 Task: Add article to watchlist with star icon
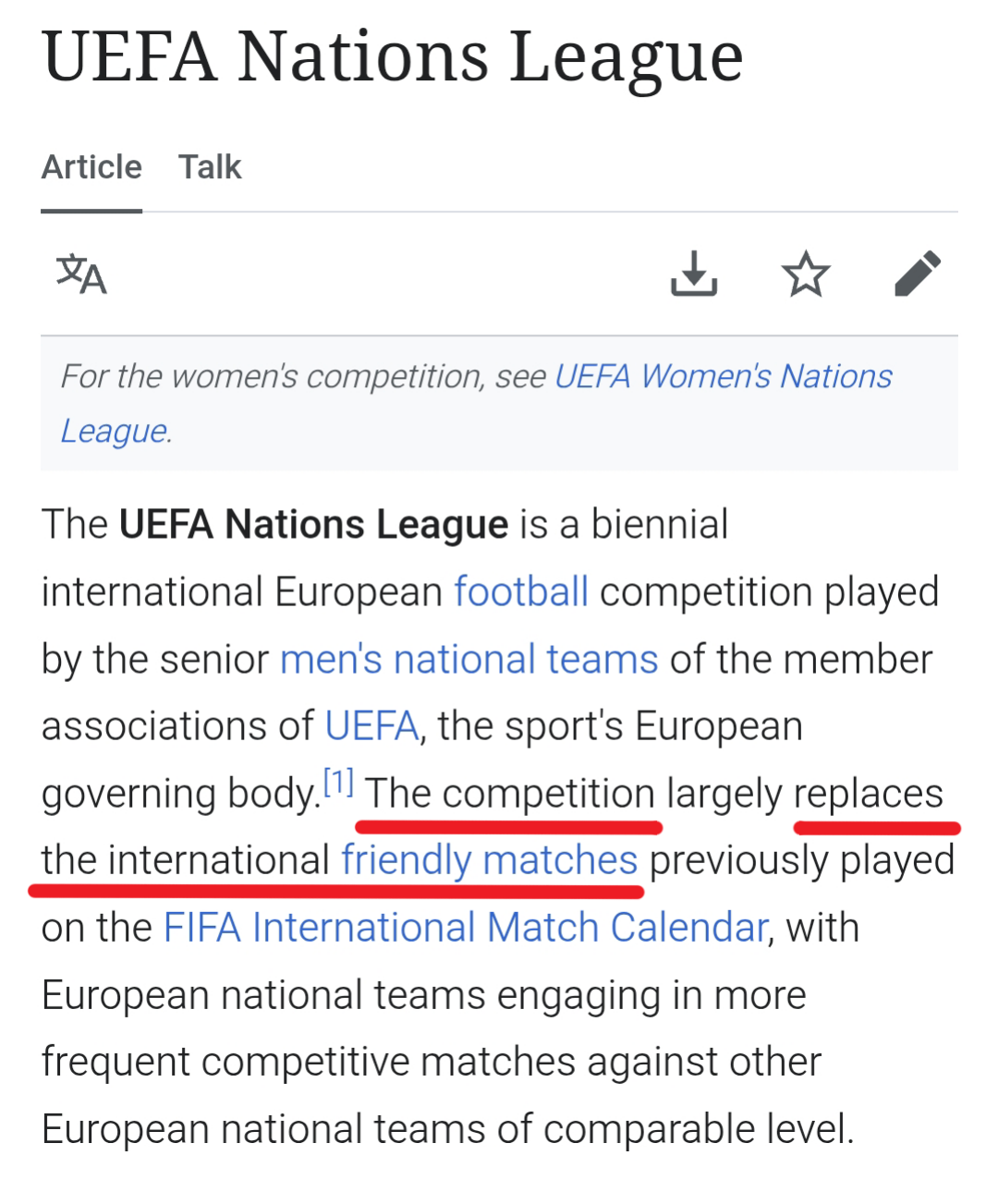coord(806,274)
